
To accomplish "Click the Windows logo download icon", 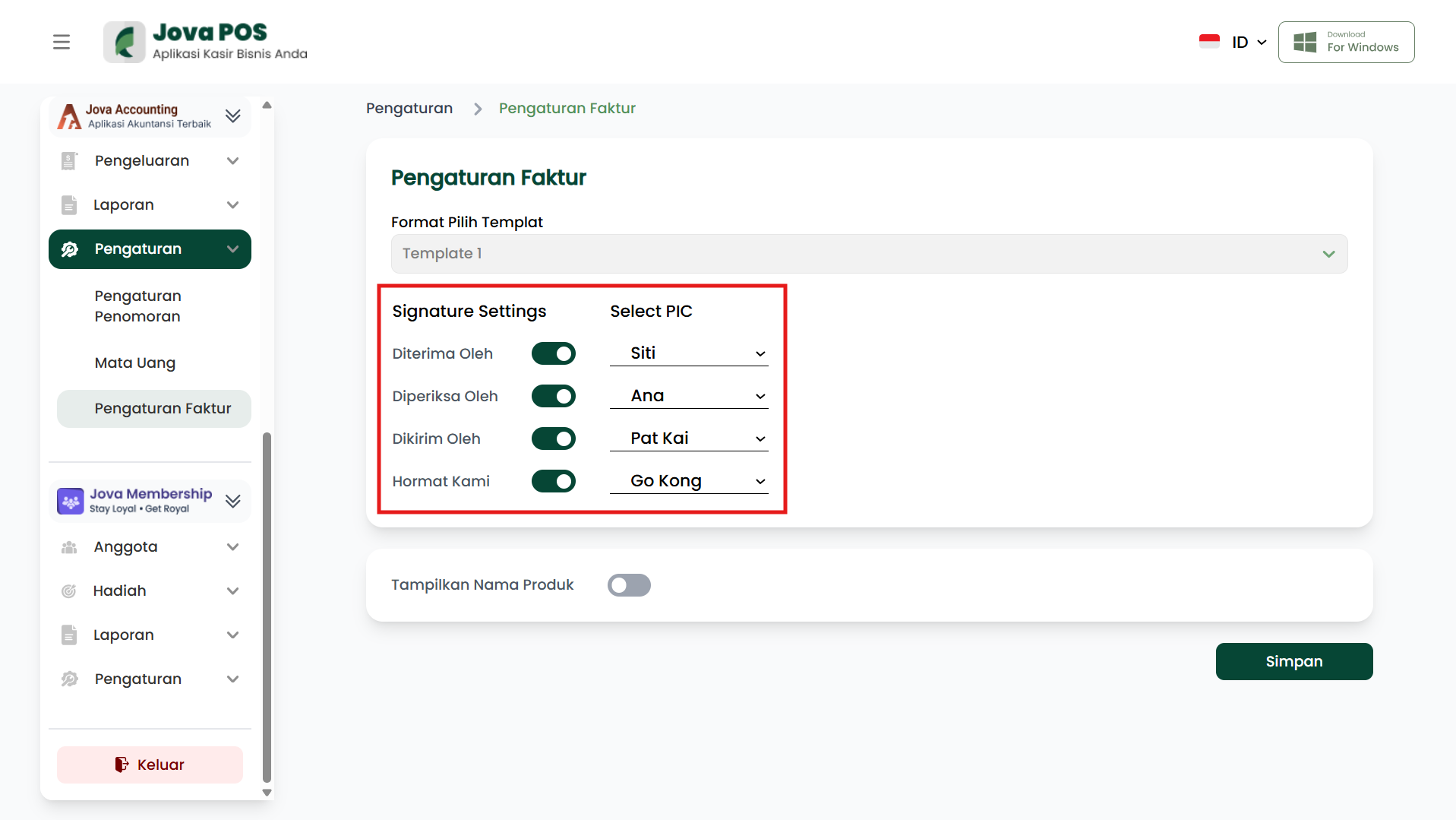I will [1305, 42].
